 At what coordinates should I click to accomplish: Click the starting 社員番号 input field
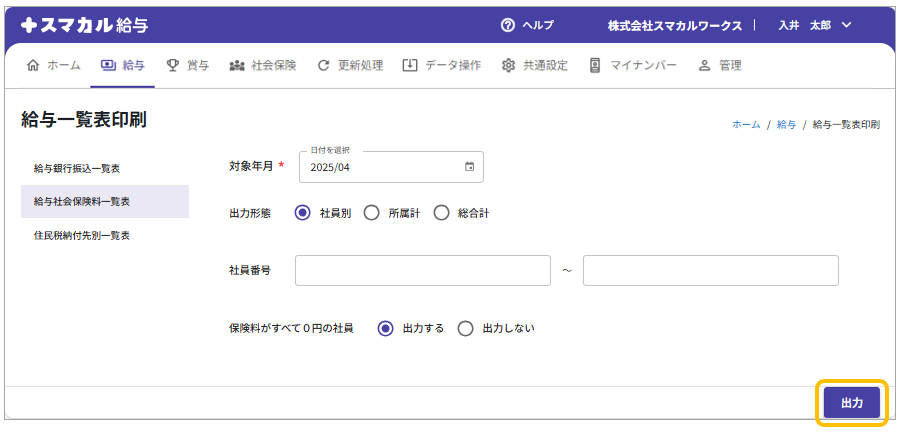tap(423, 270)
